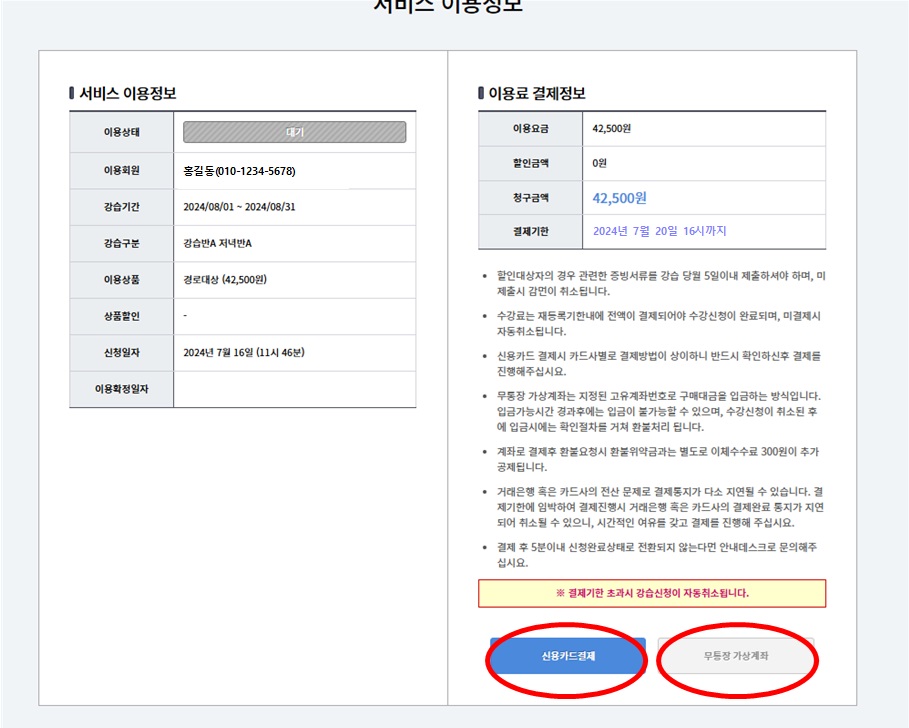The width and height of the screenshot is (909, 728).
Task: Click the 이용상태 row label
Action: click(122, 132)
